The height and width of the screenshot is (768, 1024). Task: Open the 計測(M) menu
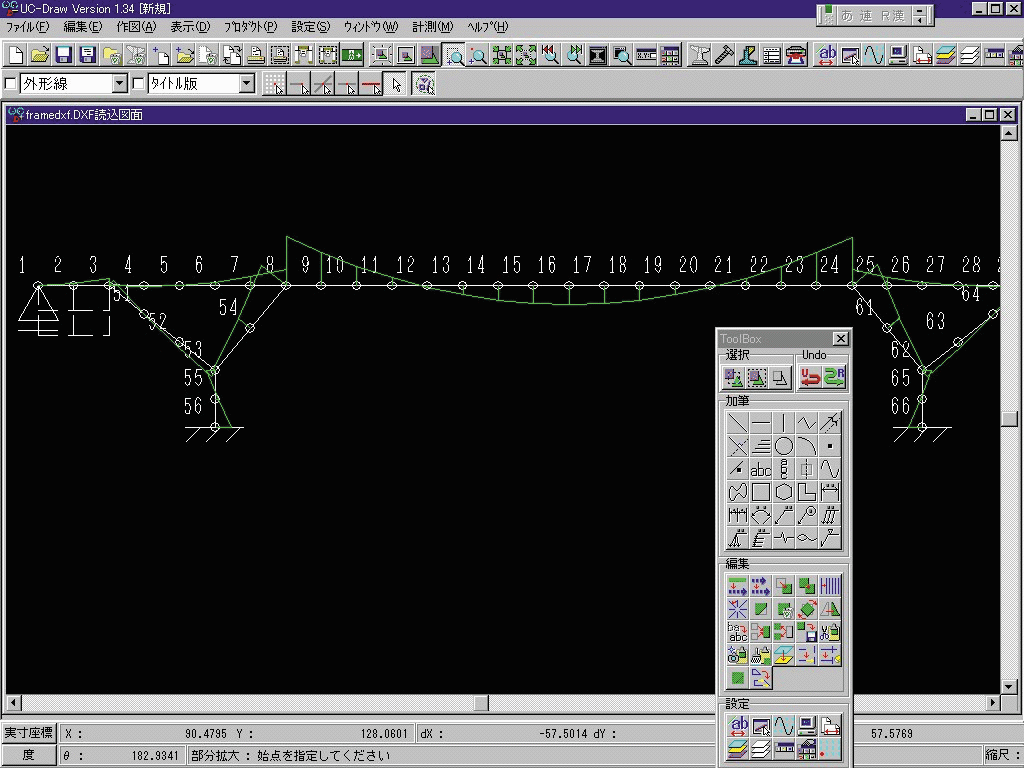(432, 27)
